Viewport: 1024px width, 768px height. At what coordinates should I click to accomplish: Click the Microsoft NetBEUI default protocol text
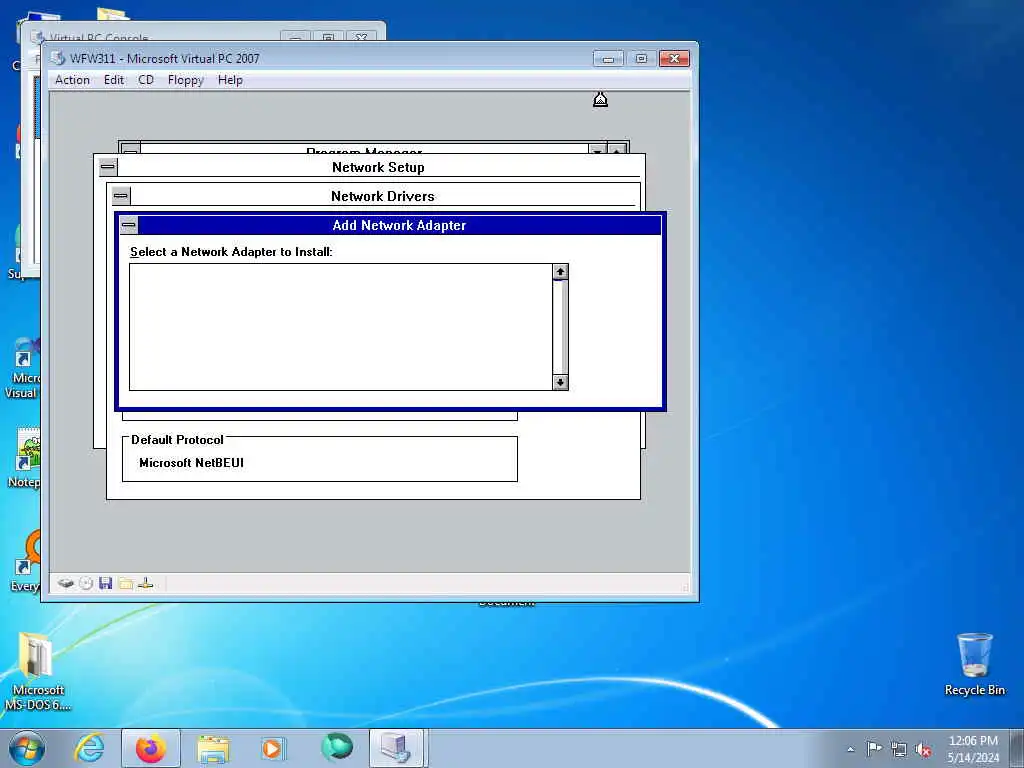[191, 463]
